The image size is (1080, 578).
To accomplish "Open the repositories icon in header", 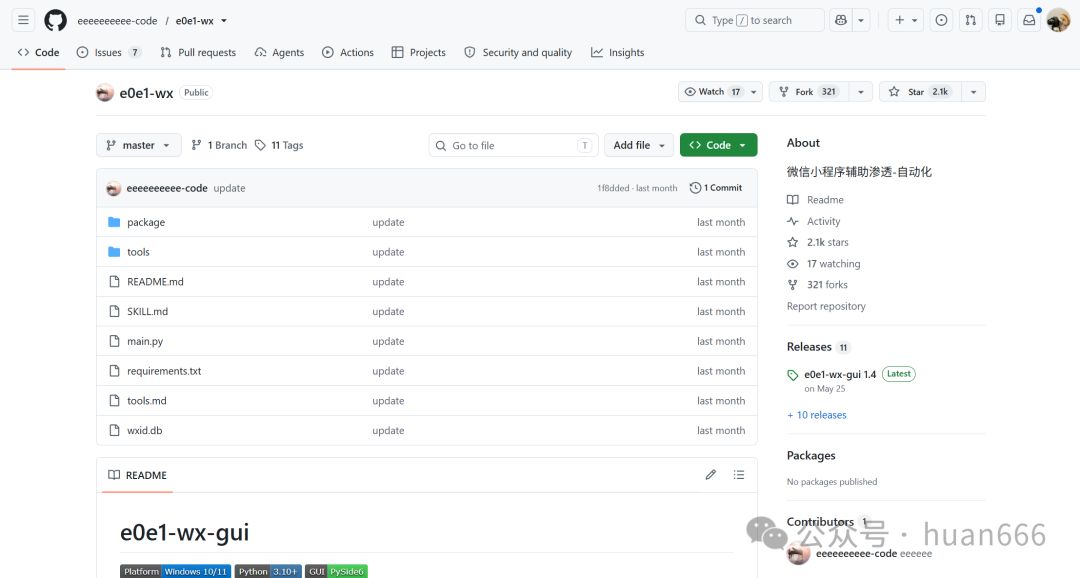I will tap(1000, 20).
